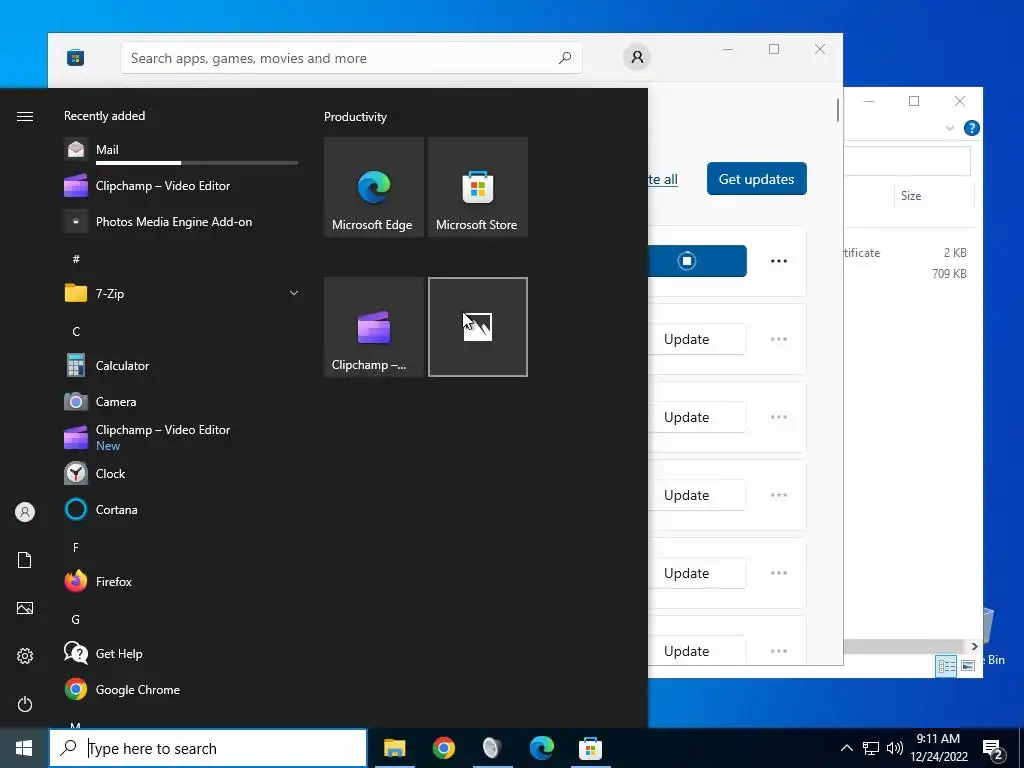
Task: Open more options beside the downloading app
Action: (778, 261)
